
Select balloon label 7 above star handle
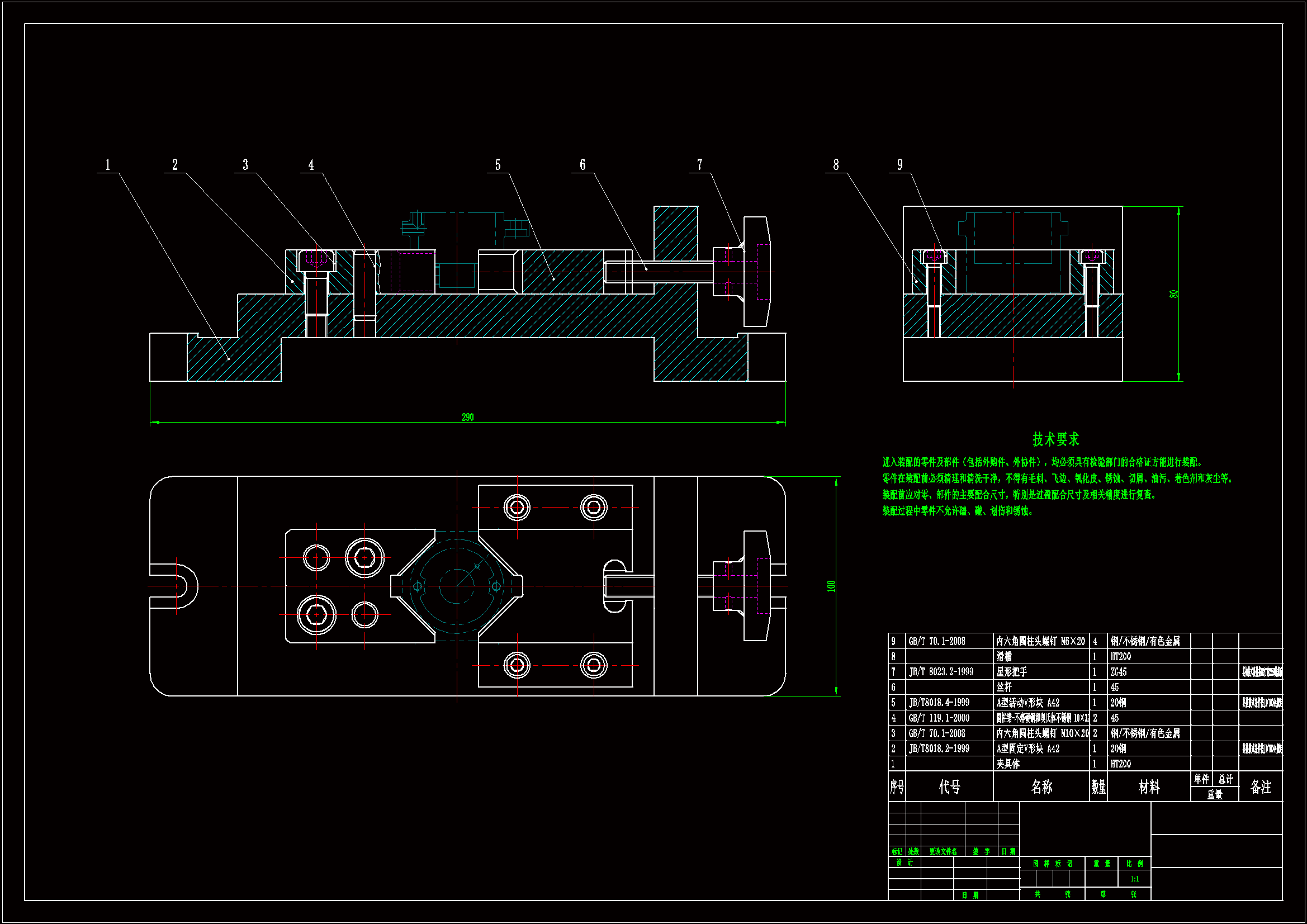(699, 165)
